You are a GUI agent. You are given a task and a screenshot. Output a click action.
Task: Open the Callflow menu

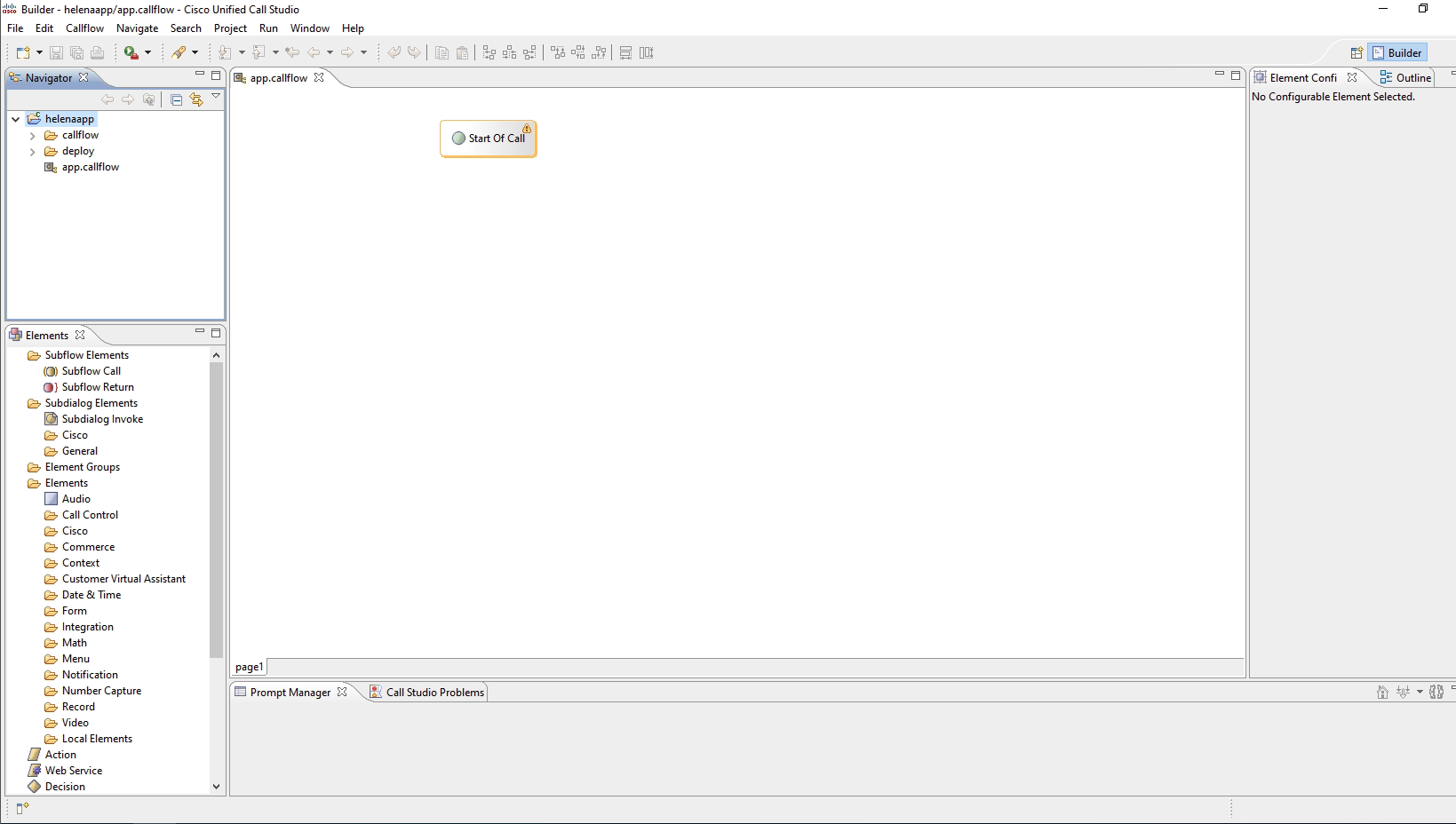84,28
